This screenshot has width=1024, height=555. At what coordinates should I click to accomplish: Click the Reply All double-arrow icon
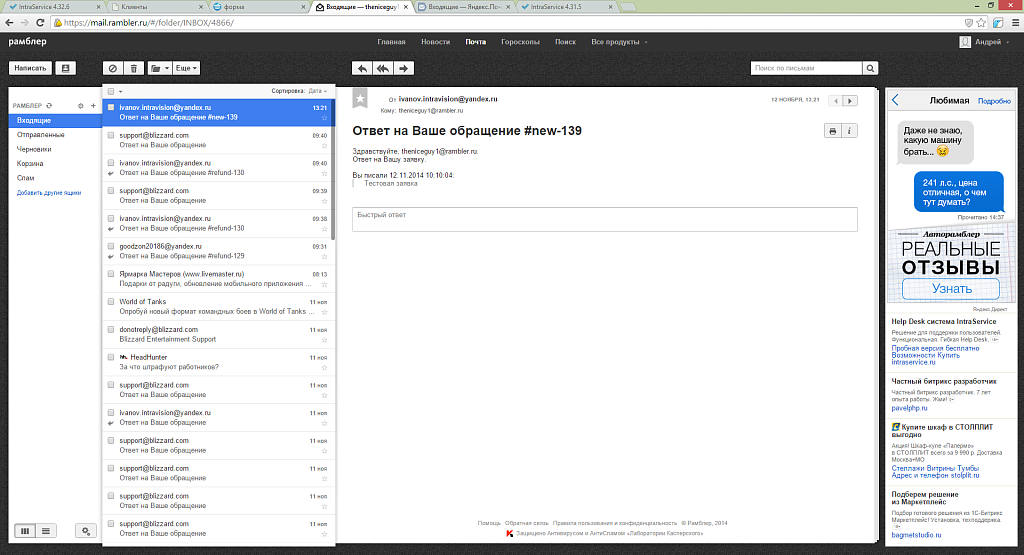coord(383,68)
